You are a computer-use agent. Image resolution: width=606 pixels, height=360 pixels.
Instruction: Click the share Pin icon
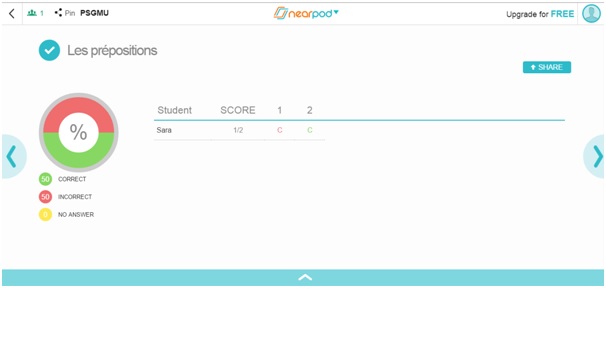click(x=58, y=13)
